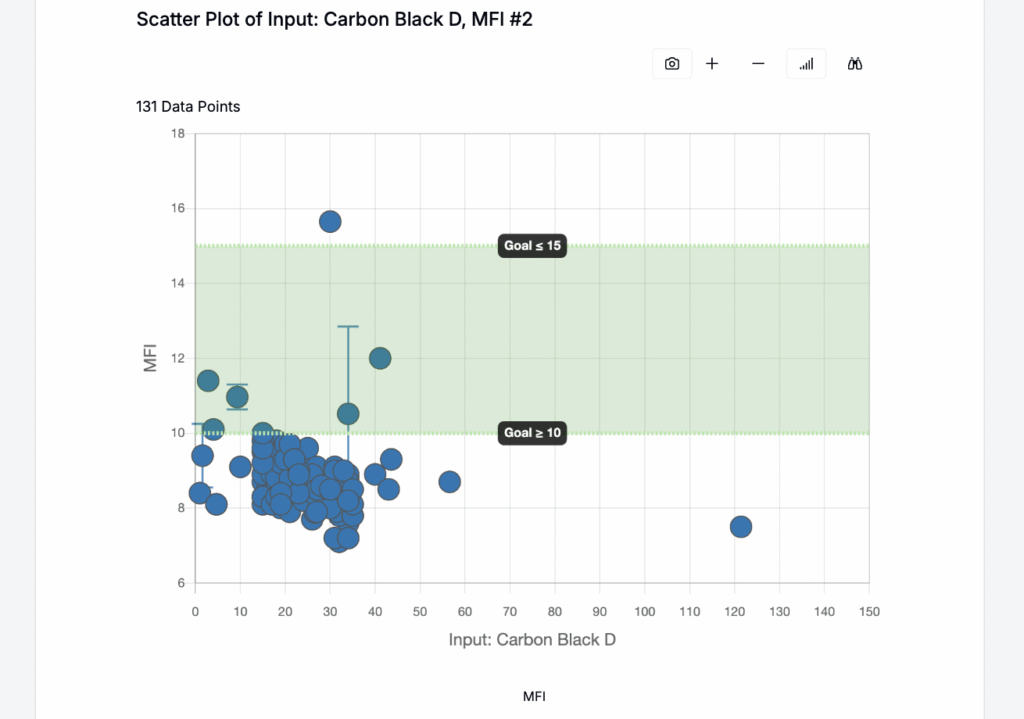
Task: Click the '131 Data Points' text
Action: coord(188,106)
